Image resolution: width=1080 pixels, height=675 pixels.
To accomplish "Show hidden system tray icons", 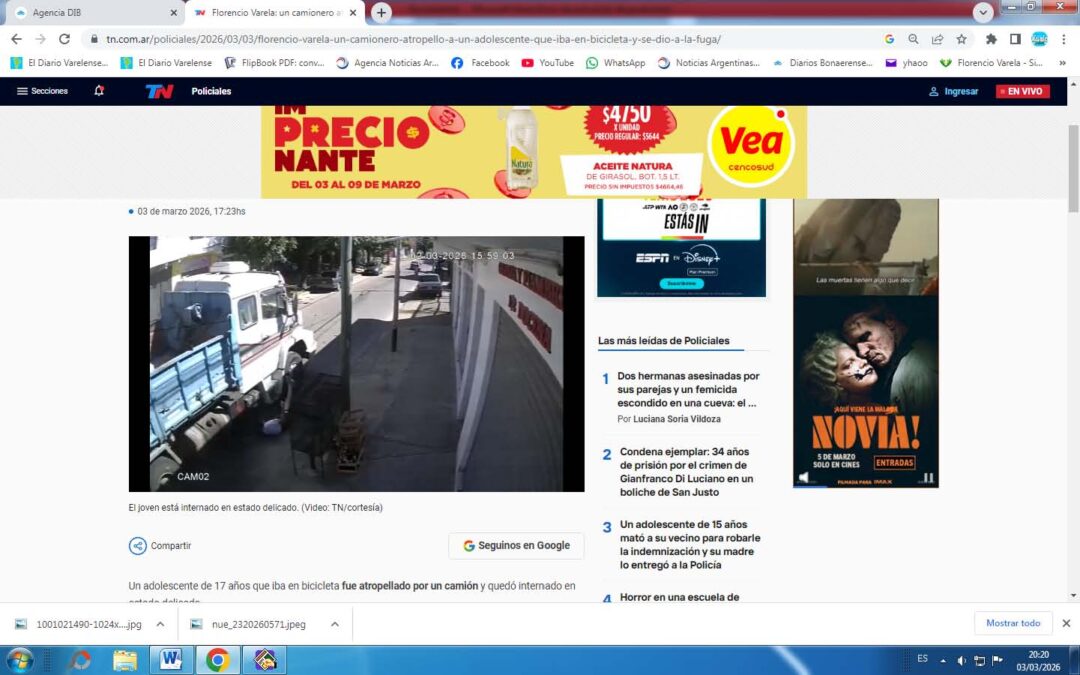I will (943, 661).
